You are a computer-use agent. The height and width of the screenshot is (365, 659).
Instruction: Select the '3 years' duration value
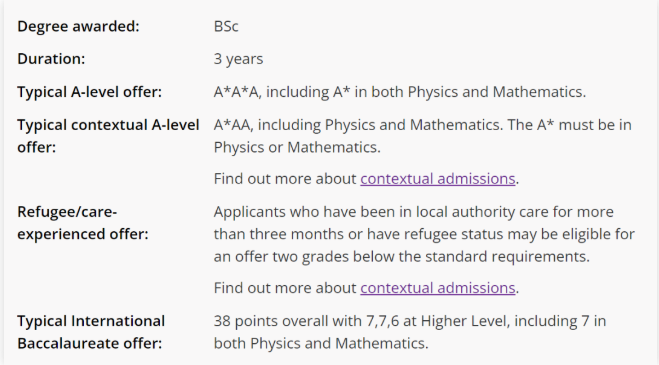click(x=238, y=59)
